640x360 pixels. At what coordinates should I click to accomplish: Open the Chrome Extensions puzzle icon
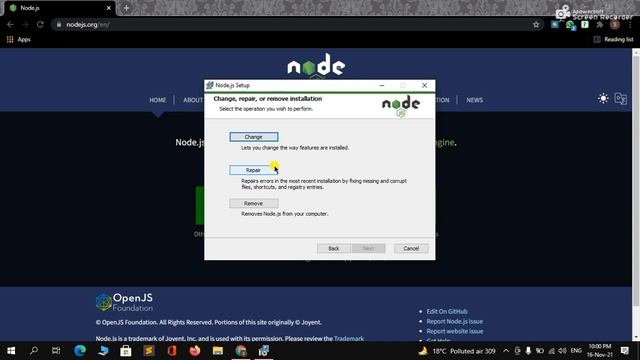click(x=600, y=24)
